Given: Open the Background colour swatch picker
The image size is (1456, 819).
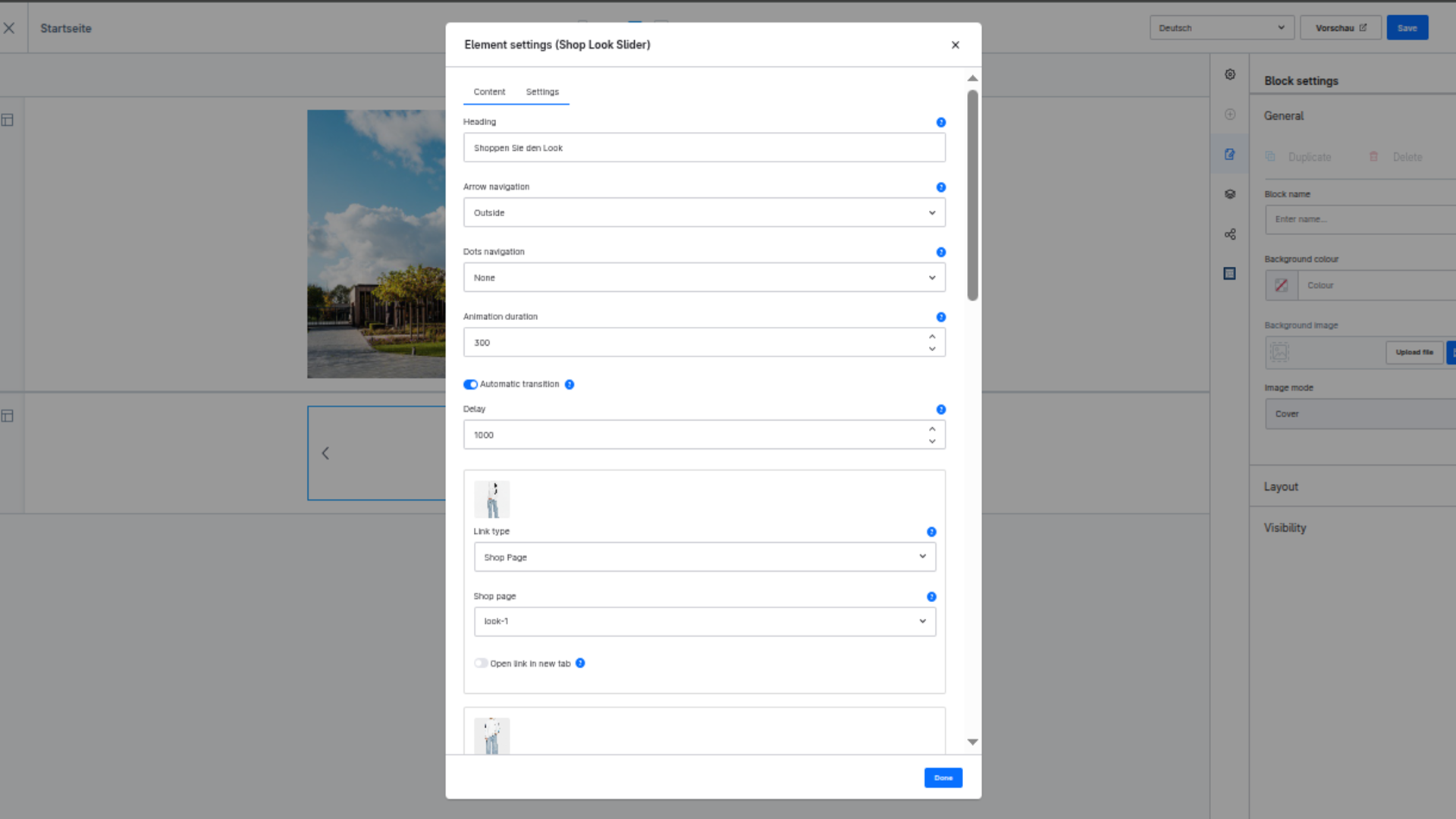Looking at the screenshot, I should [1282, 286].
